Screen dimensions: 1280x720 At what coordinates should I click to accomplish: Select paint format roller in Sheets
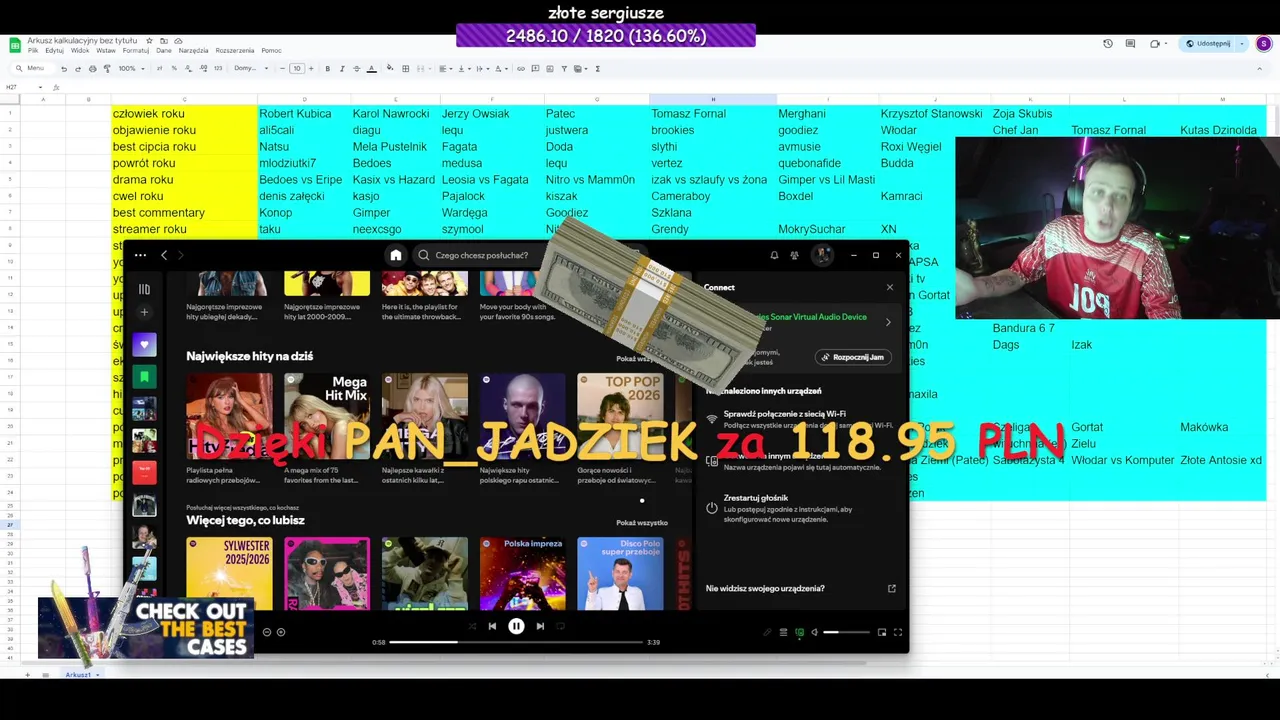click(x=107, y=69)
